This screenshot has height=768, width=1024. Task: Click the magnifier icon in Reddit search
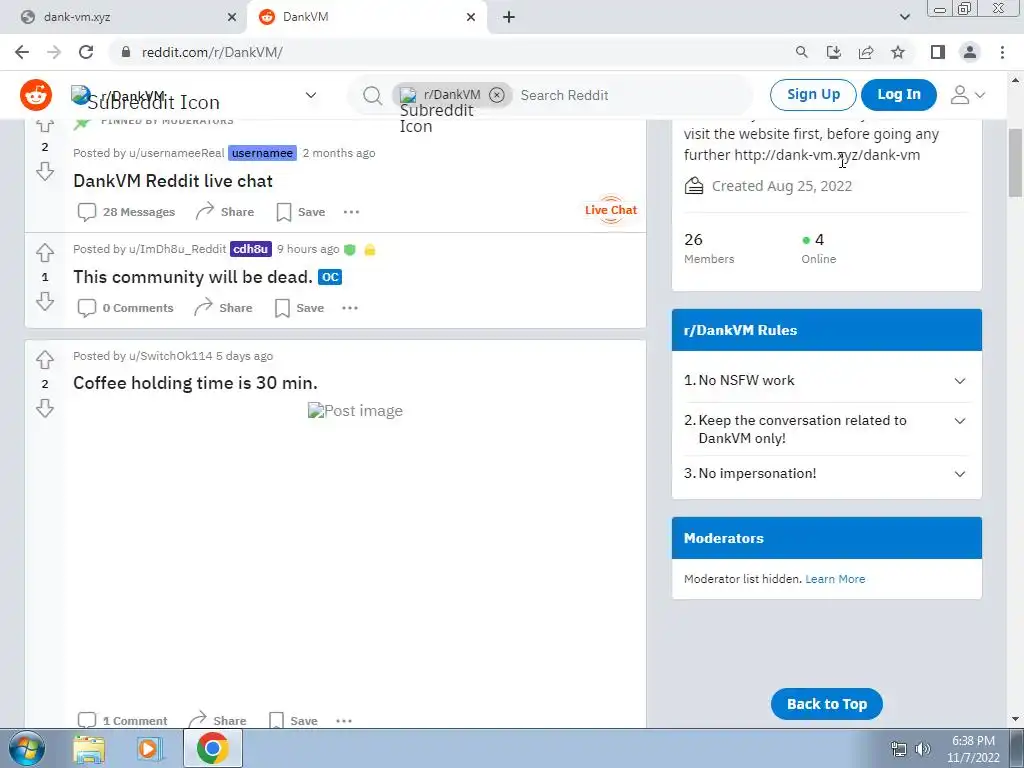[372, 95]
